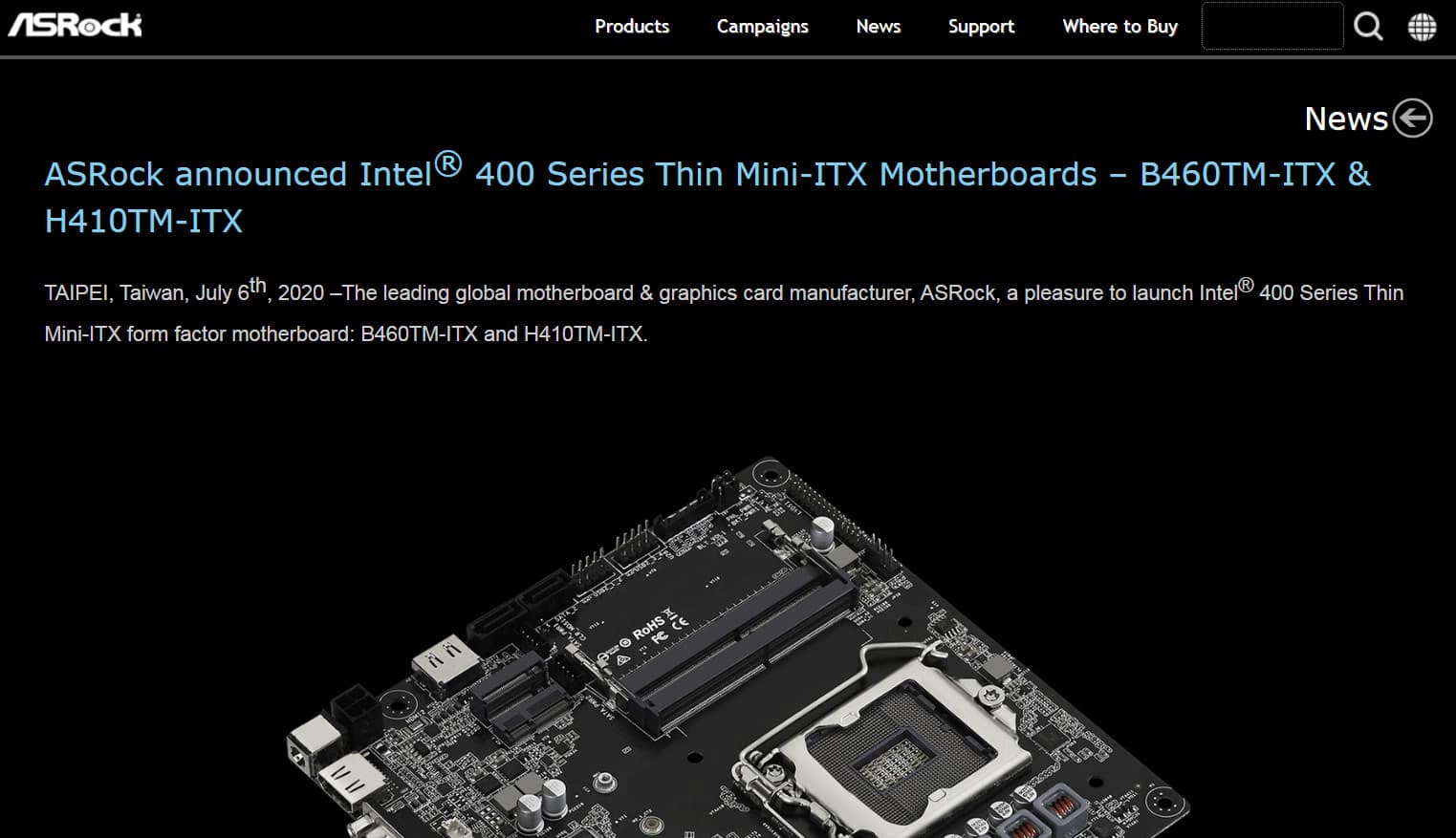Click the circled back arrow icon
The image size is (1456, 838).
(1412, 118)
